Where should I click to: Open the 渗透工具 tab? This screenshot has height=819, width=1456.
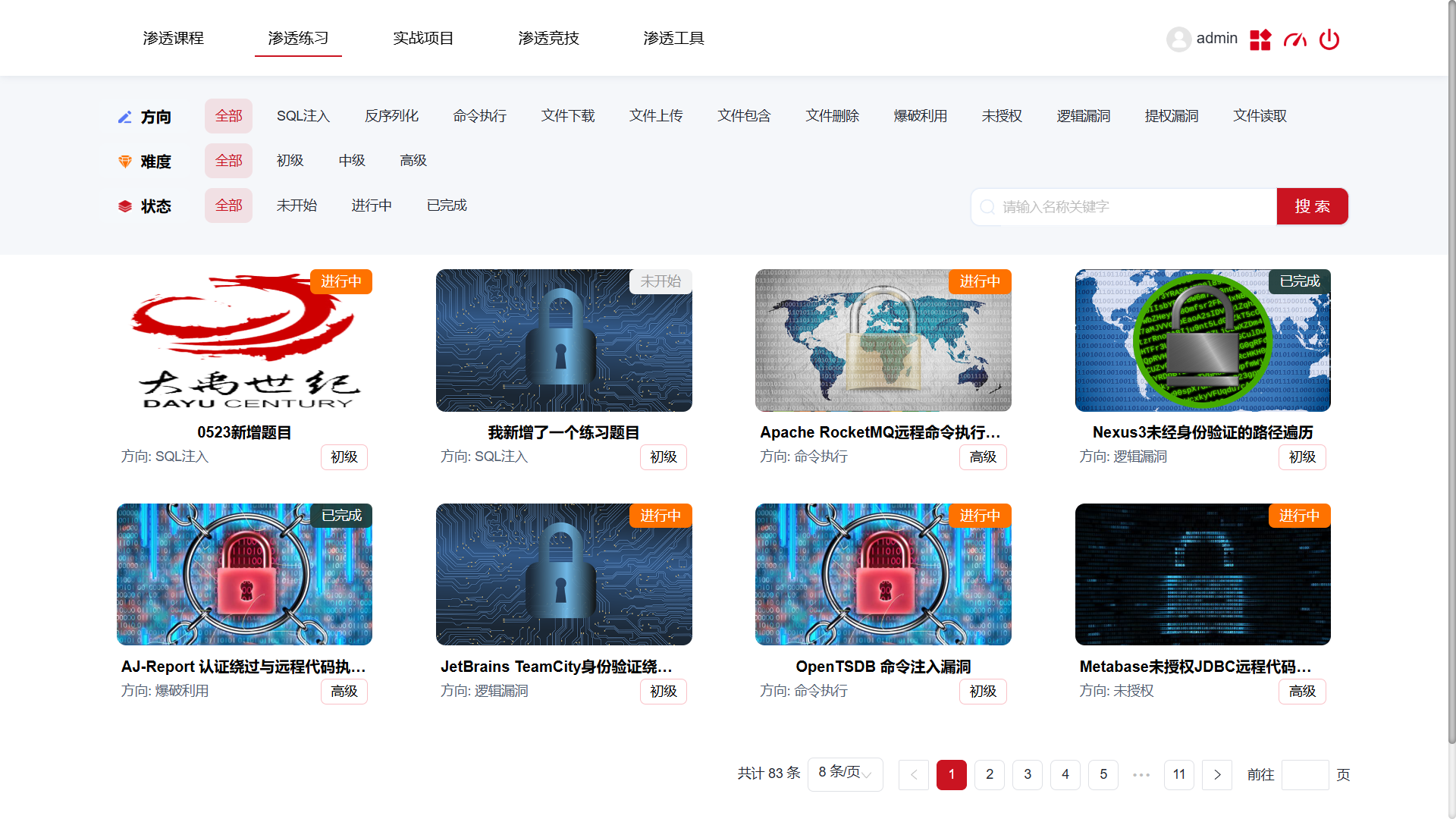(673, 38)
